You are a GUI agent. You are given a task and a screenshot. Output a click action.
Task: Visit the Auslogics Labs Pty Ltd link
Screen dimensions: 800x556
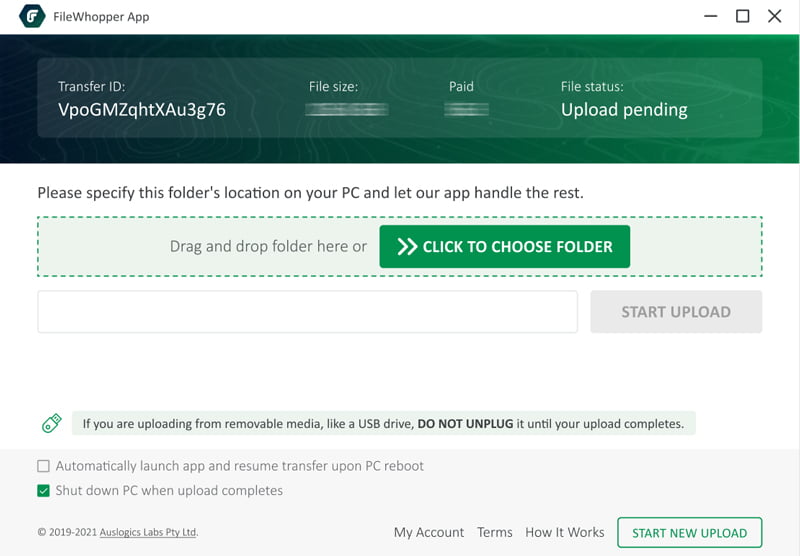click(x=148, y=532)
